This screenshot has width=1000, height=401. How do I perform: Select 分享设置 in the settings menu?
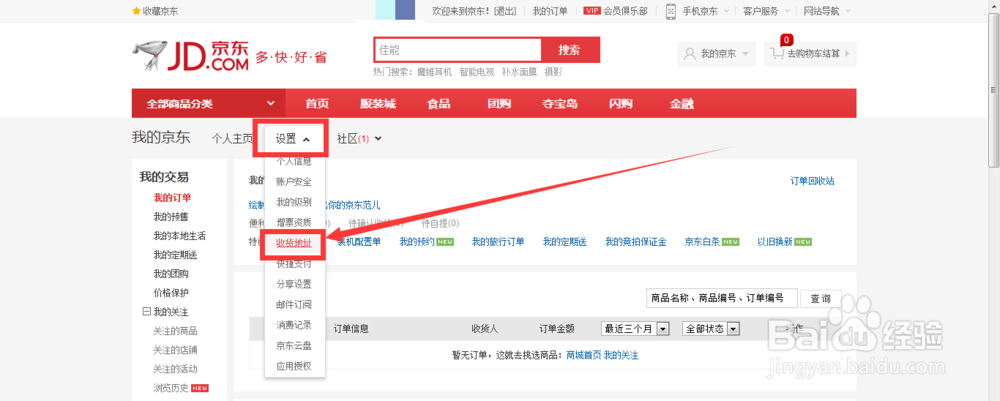293,284
